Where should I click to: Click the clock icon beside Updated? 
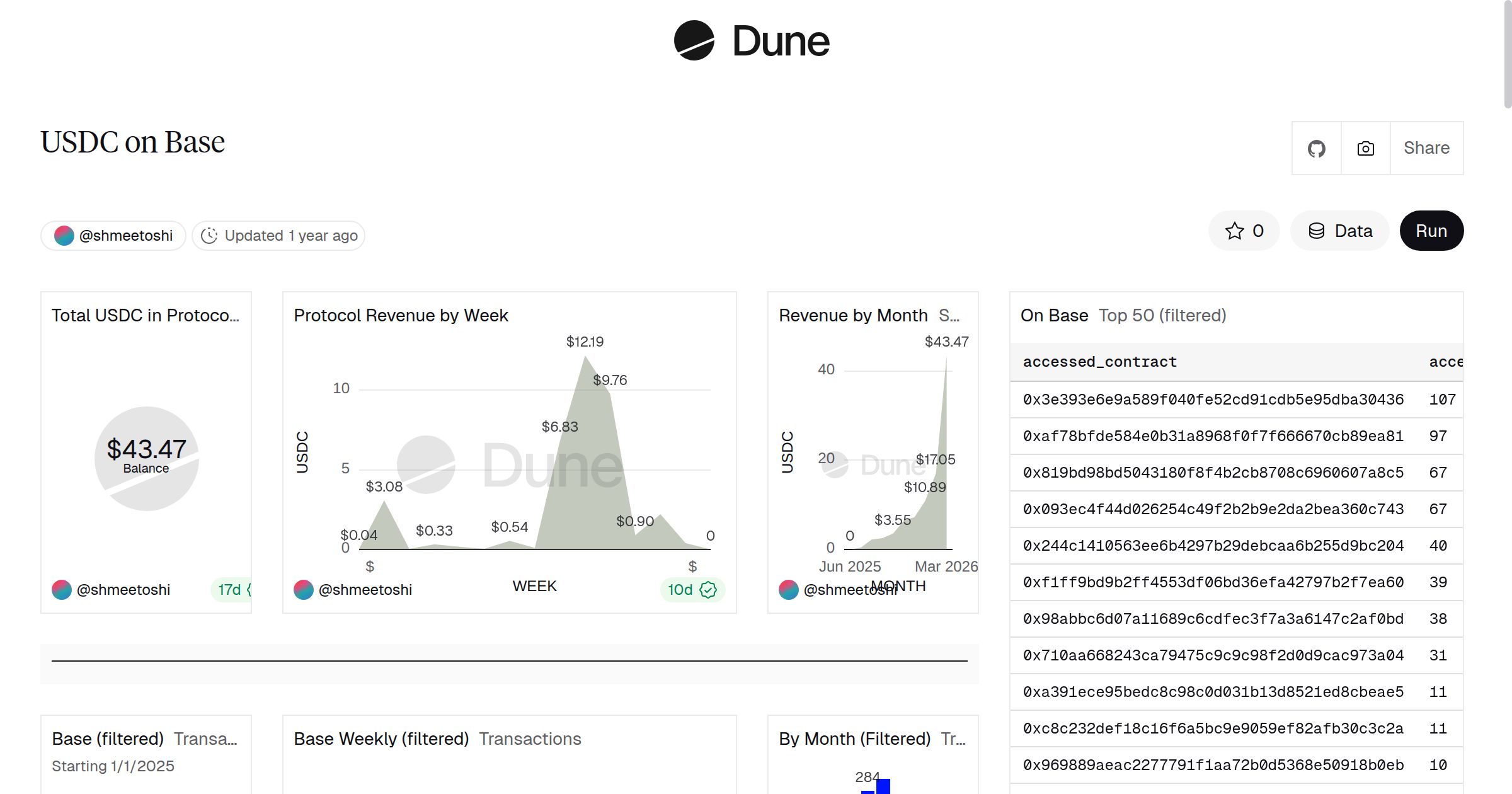209,236
